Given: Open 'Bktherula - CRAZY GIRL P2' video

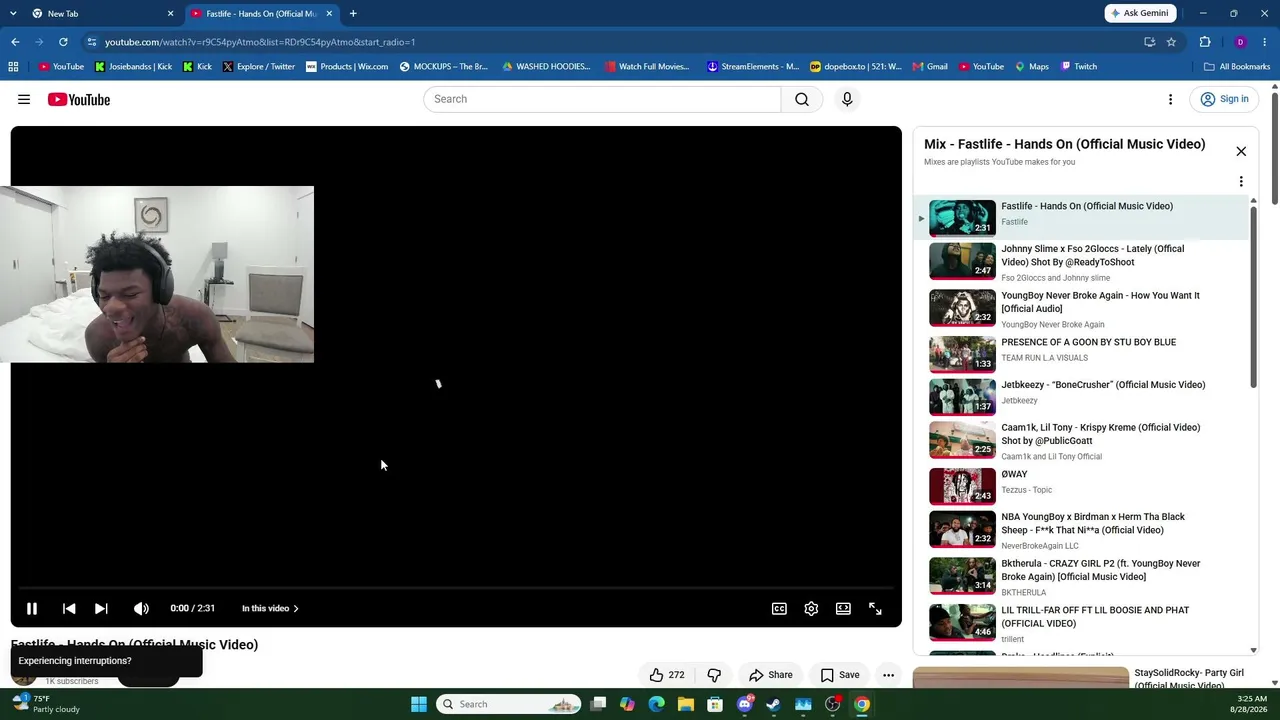Looking at the screenshot, I should point(1081,577).
